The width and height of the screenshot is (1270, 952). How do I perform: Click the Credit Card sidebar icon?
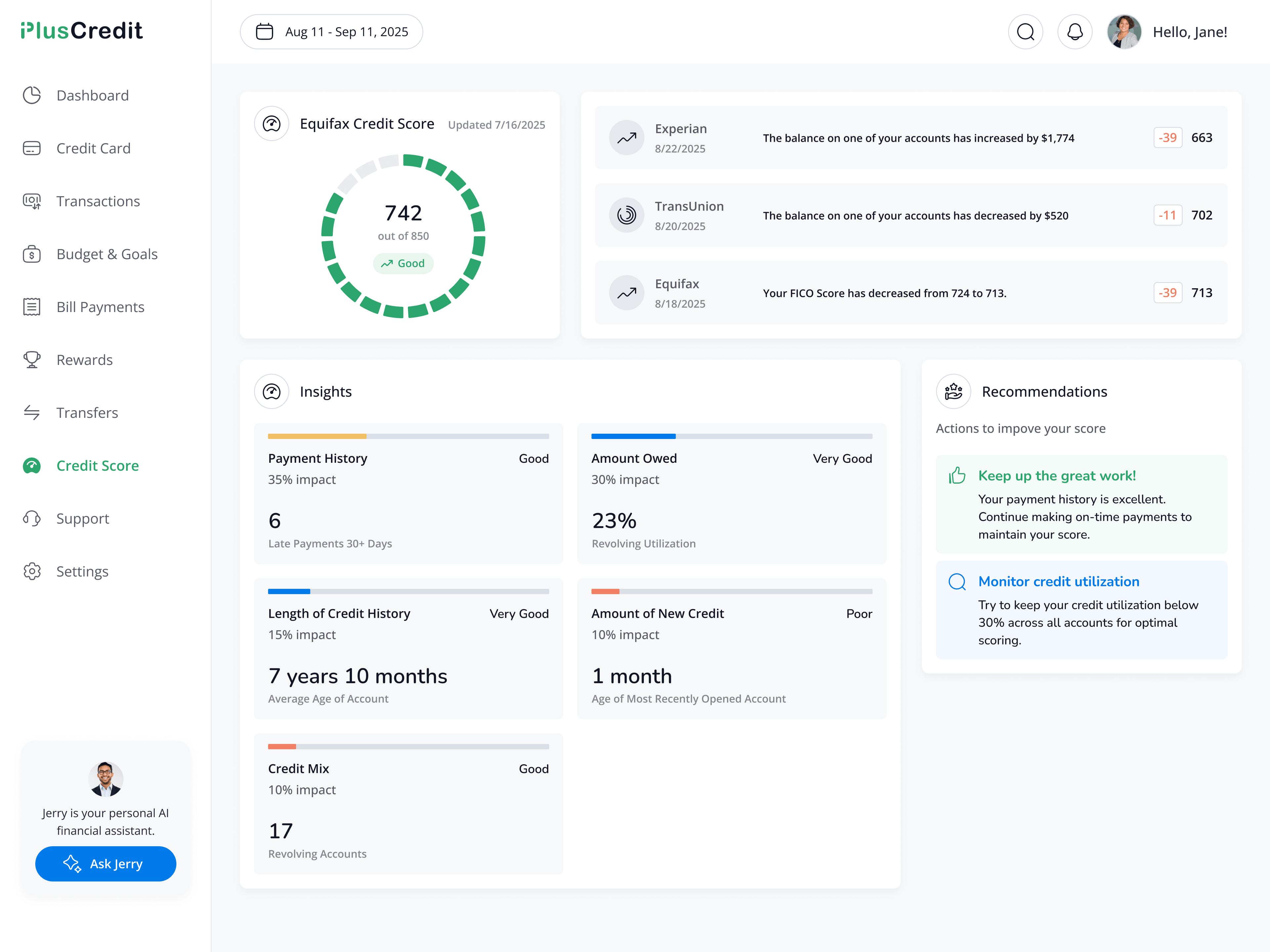click(x=31, y=148)
